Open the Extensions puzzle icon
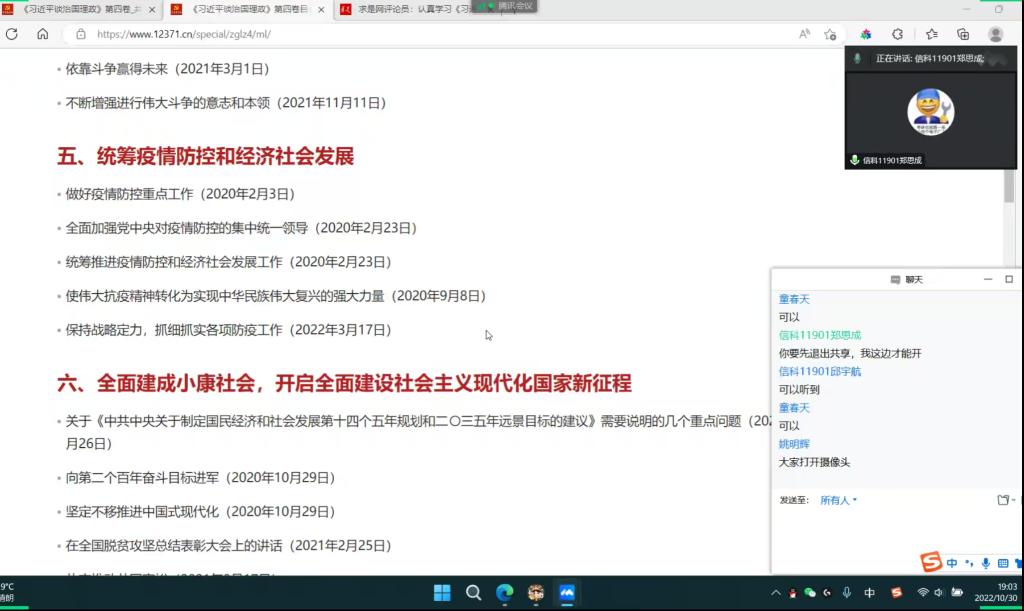This screenshot has height=611, width=1024. [x=897, y=34]
